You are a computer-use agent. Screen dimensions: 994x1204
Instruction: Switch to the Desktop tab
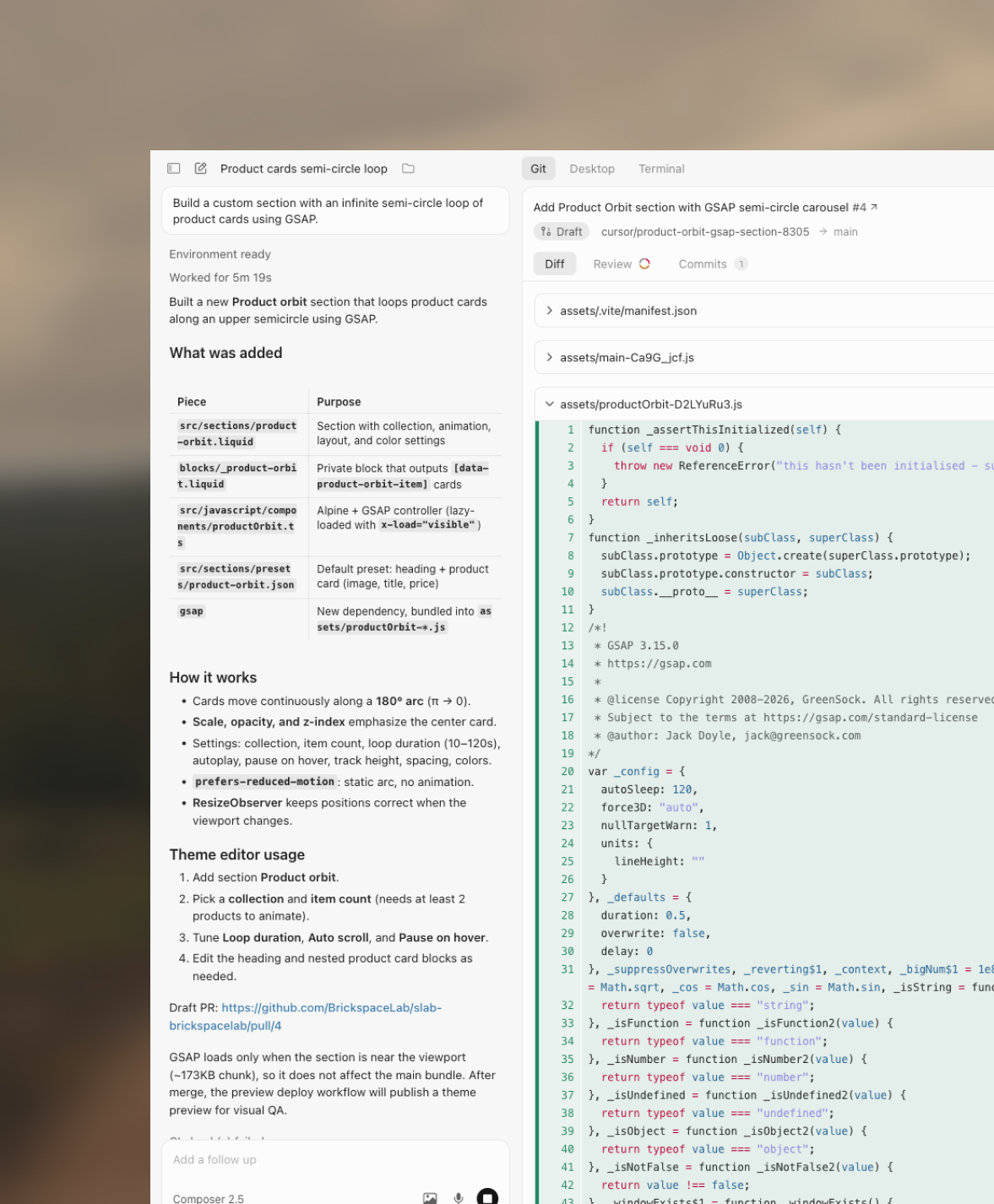pyautogui.click(x=592, y=169)
